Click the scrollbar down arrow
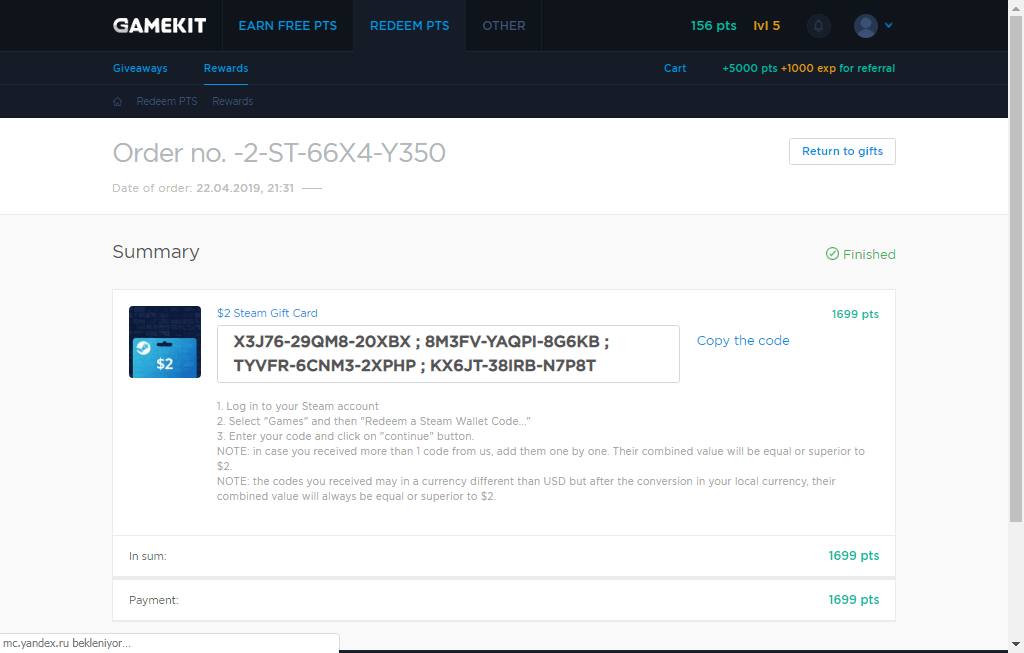Image resolution: width=1024 pixels, height=653 pixels. coord(1016,645)
